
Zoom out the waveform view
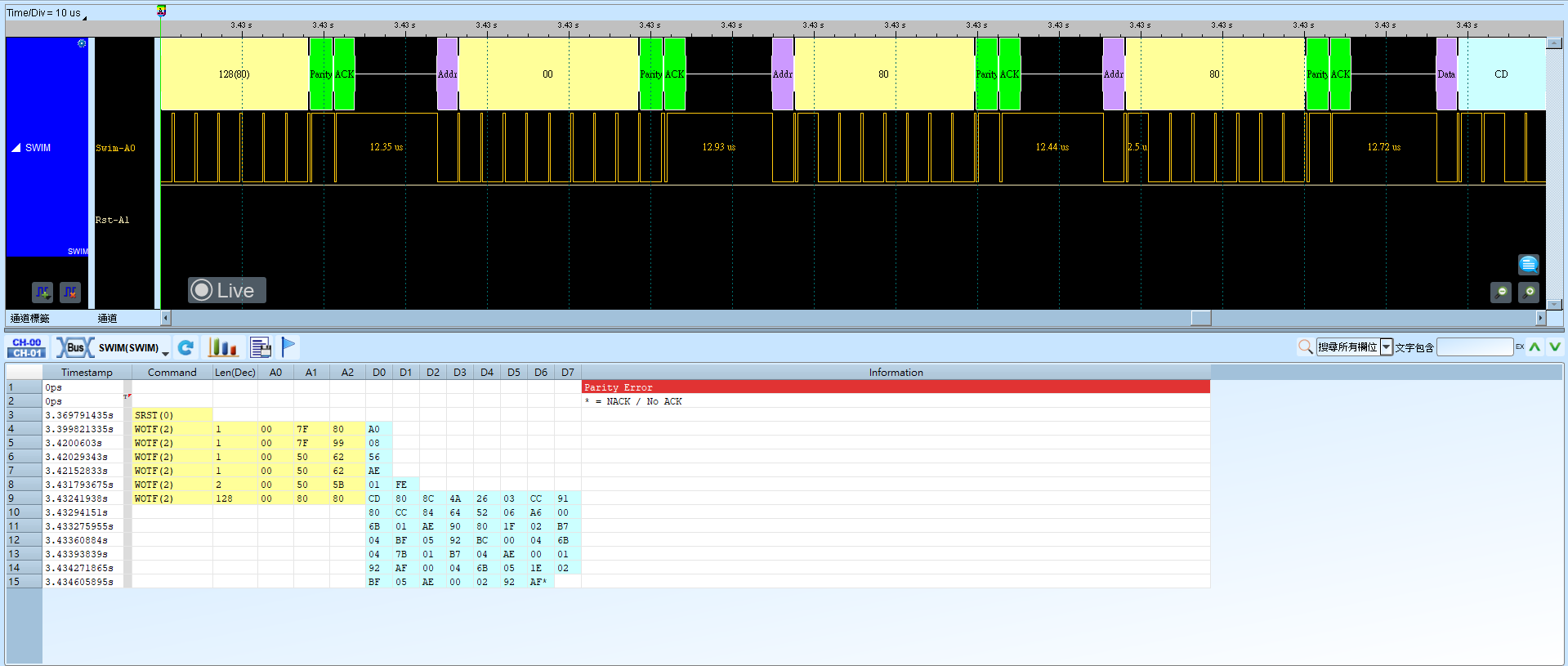coord(1501,292)
